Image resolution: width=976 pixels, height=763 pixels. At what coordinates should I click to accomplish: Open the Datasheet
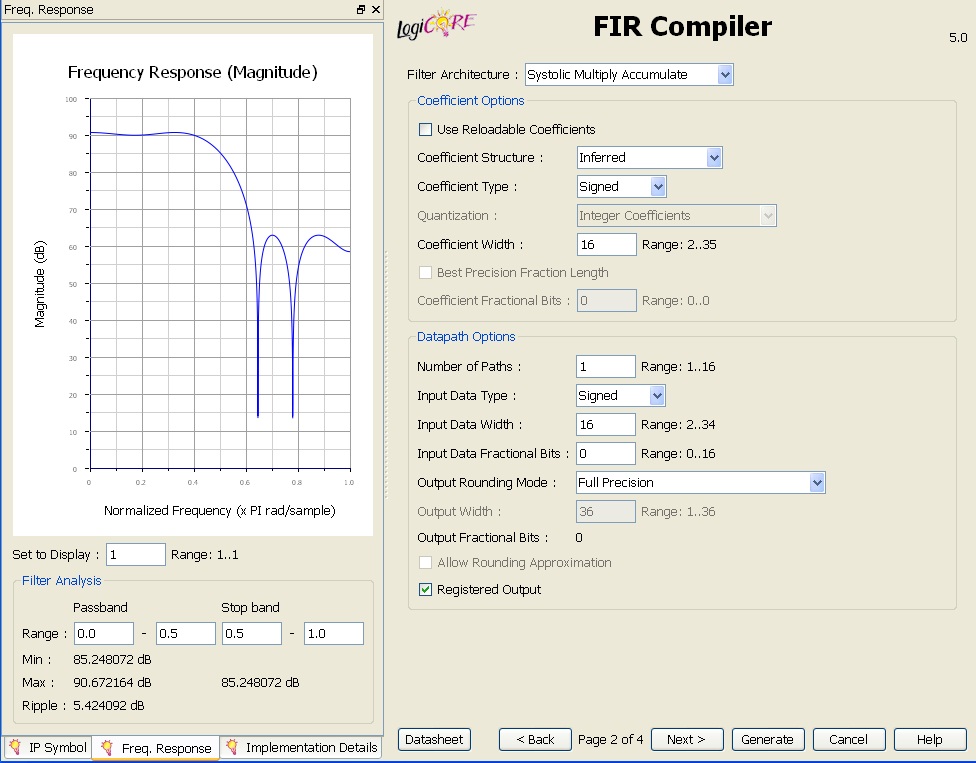[x=434, y=739]
